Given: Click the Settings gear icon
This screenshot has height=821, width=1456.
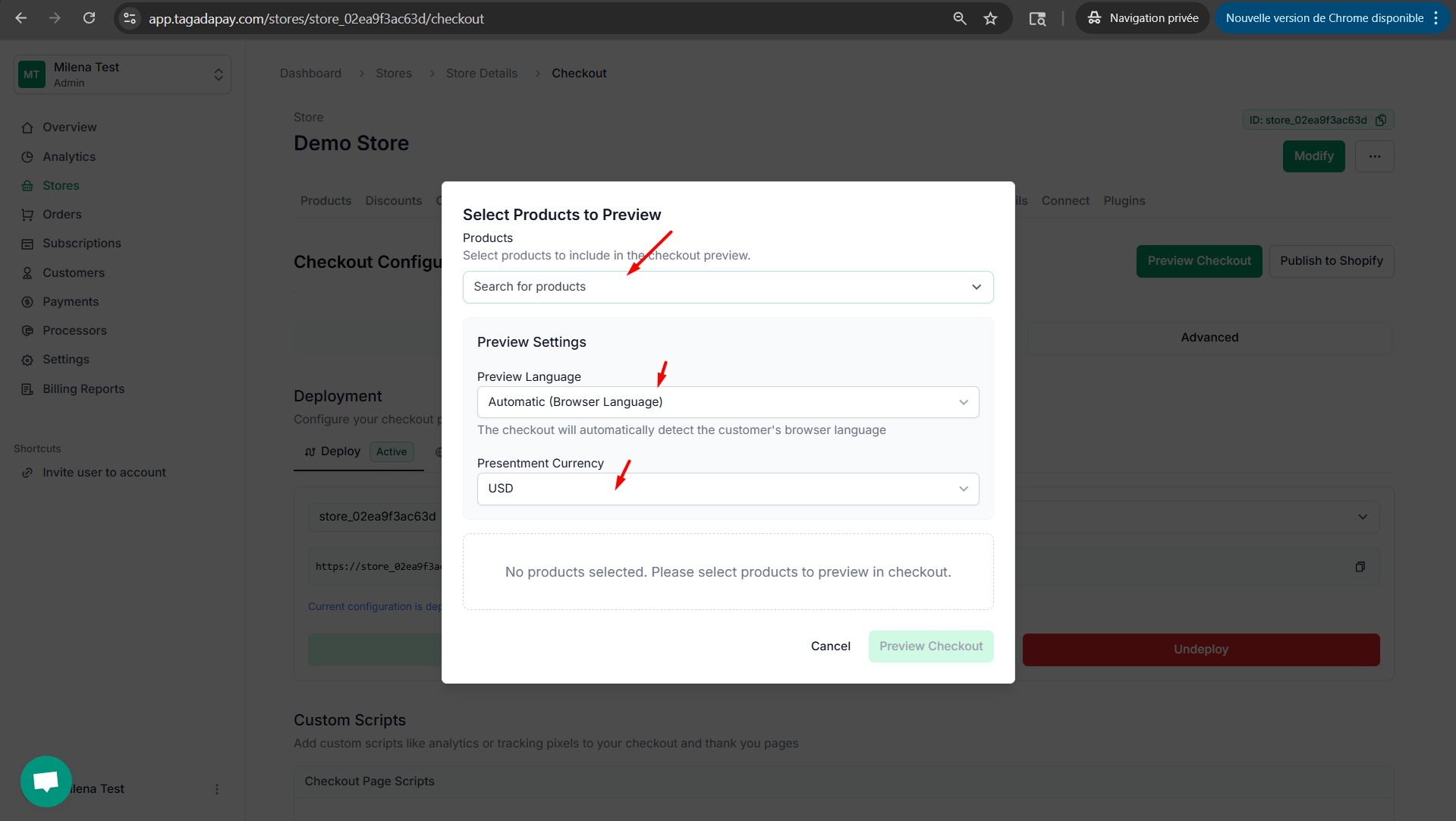Looking at the screenshot, I should pos(27,360).
